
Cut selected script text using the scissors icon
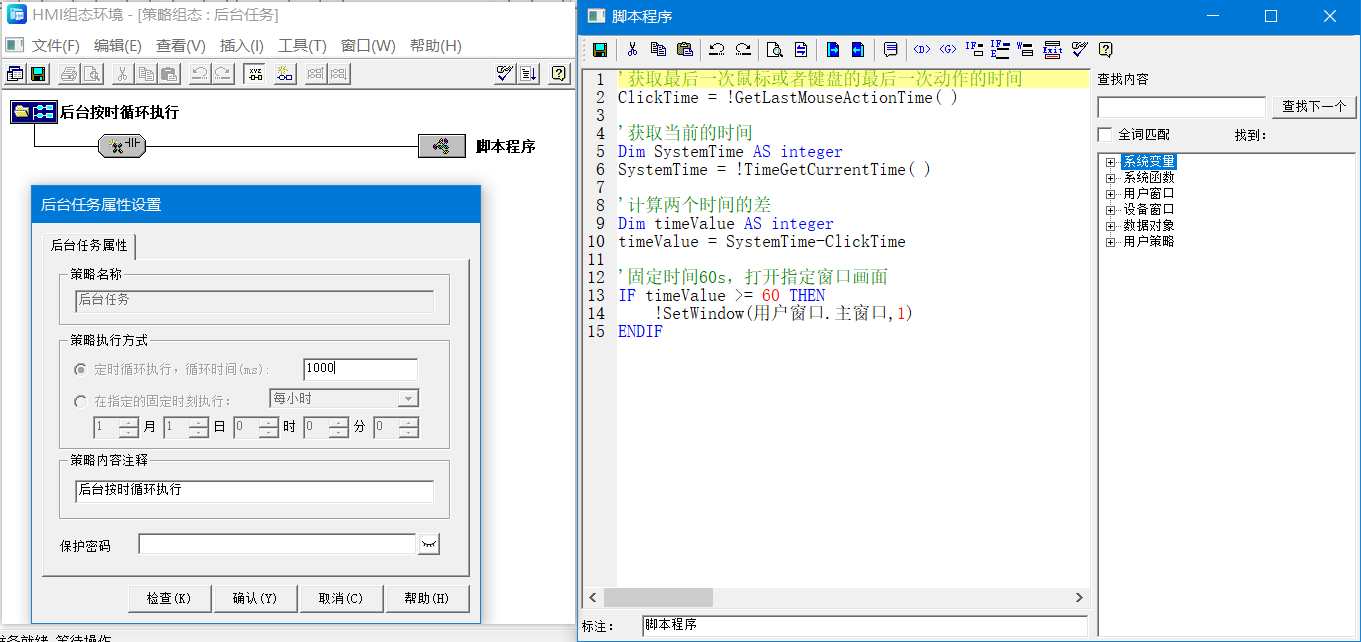(x=632, y=50)
